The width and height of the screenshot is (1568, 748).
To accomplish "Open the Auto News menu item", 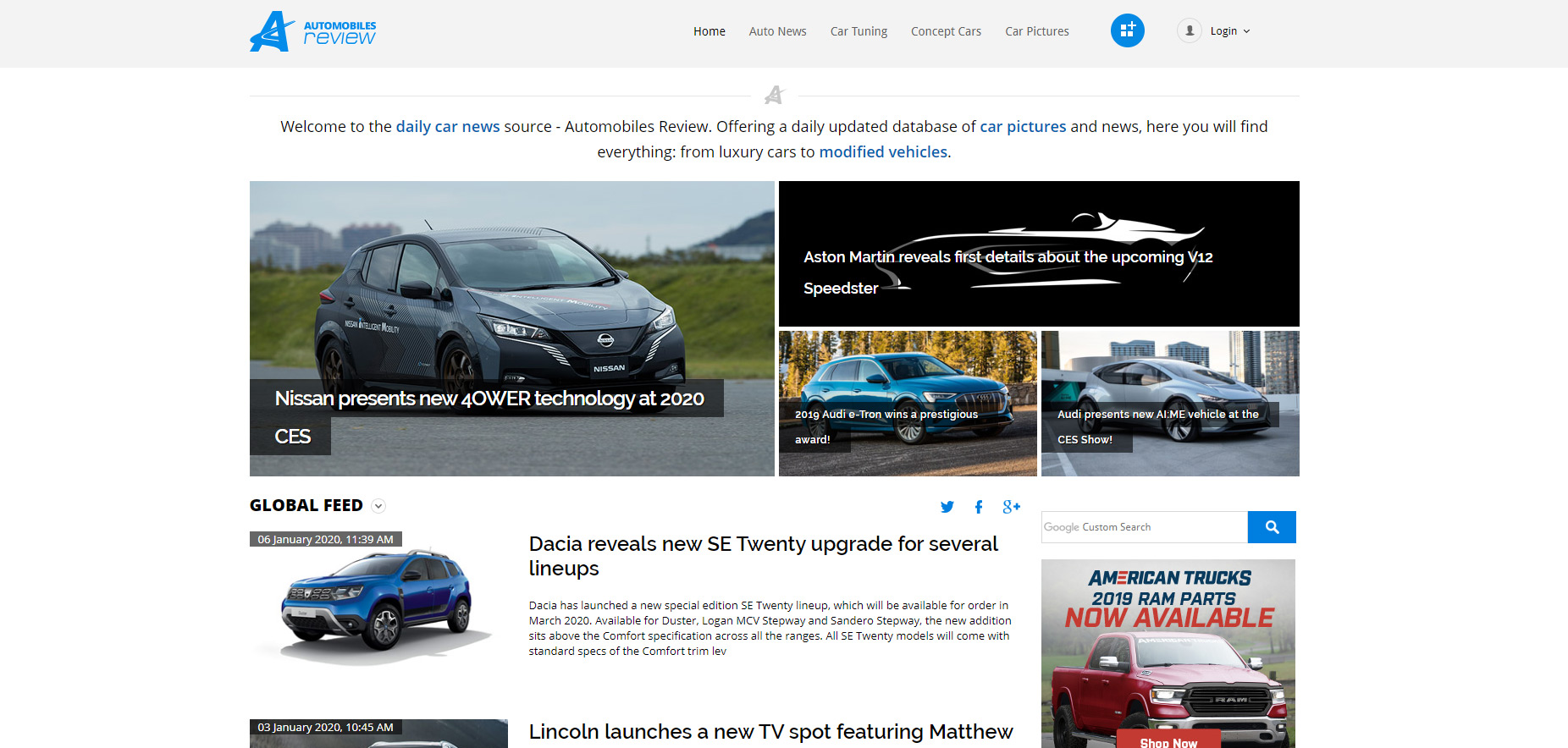I will [777, 31].
